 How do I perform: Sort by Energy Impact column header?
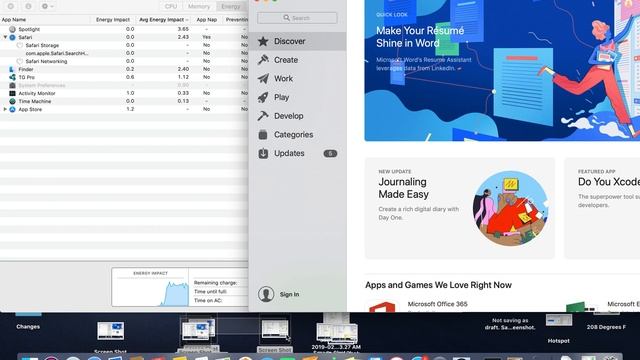pos(113,20)
